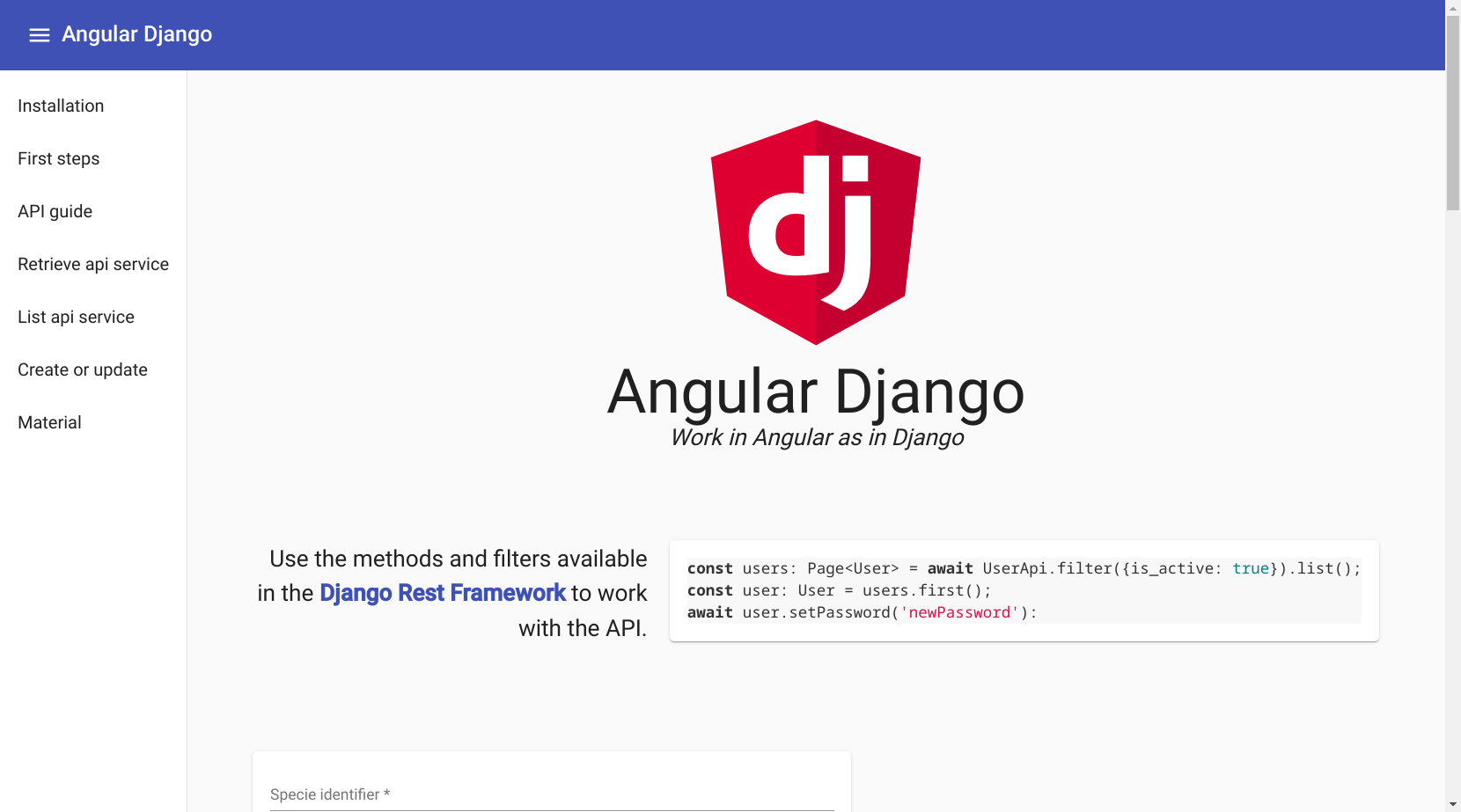The width and height of the screenshot is (1461, 812).
Task: Open the First steps section
Action: [x=58, y=158]
